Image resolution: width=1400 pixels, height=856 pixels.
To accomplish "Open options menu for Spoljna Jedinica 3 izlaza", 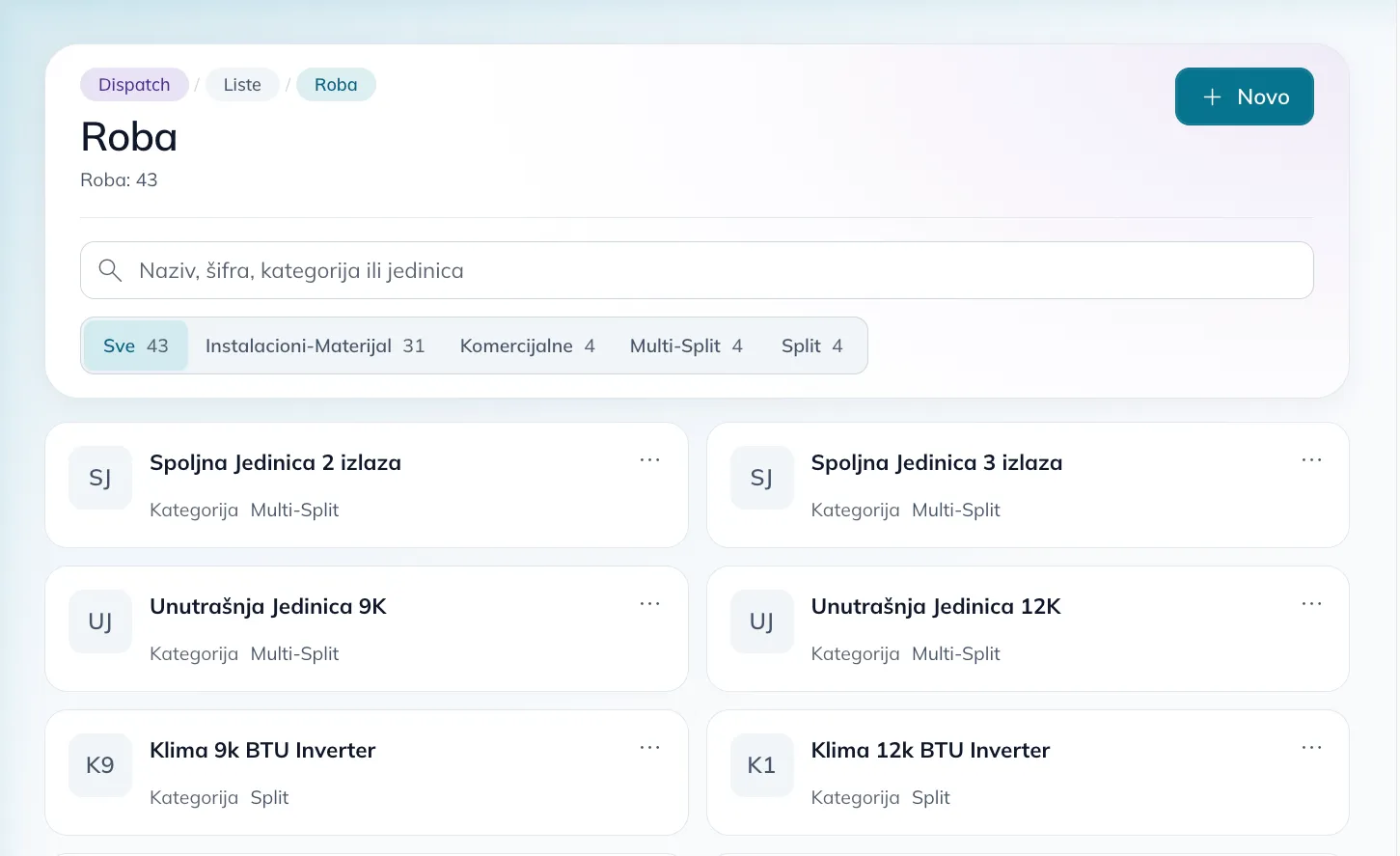I will (x=1312, y=460).
